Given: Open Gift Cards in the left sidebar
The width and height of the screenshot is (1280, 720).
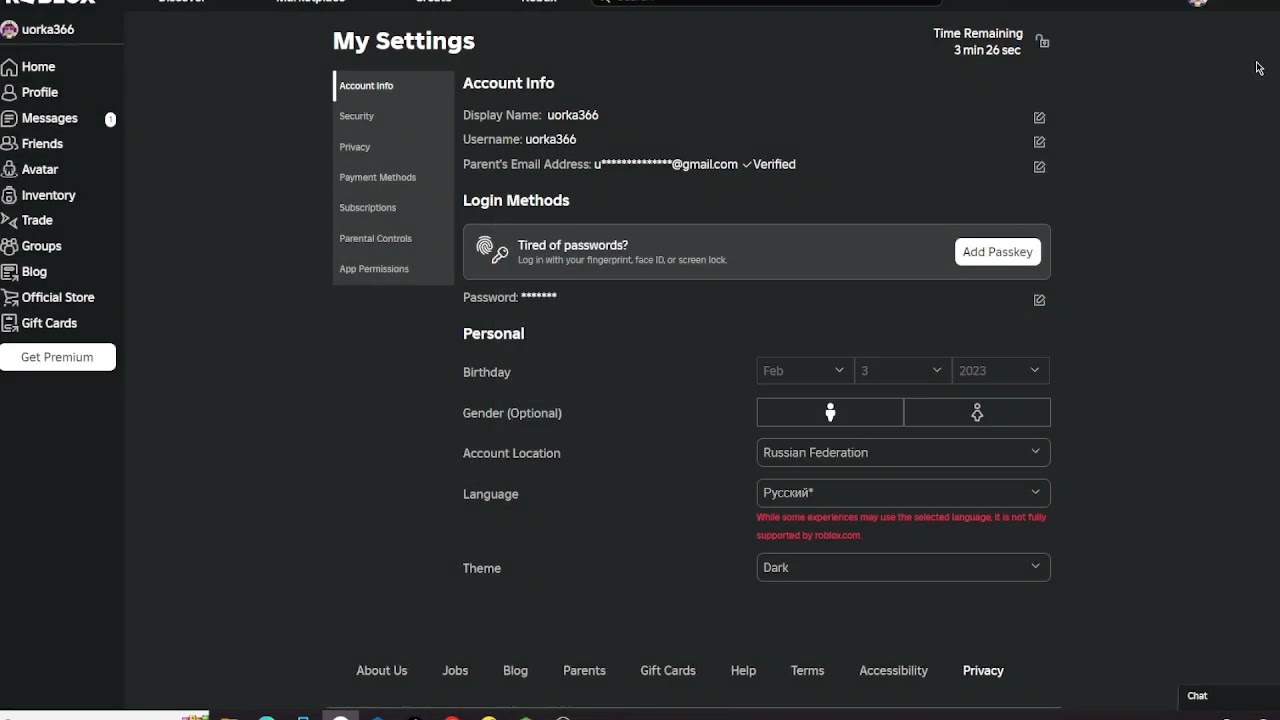Looking at the screenshot, I should [x=39, y=323].
